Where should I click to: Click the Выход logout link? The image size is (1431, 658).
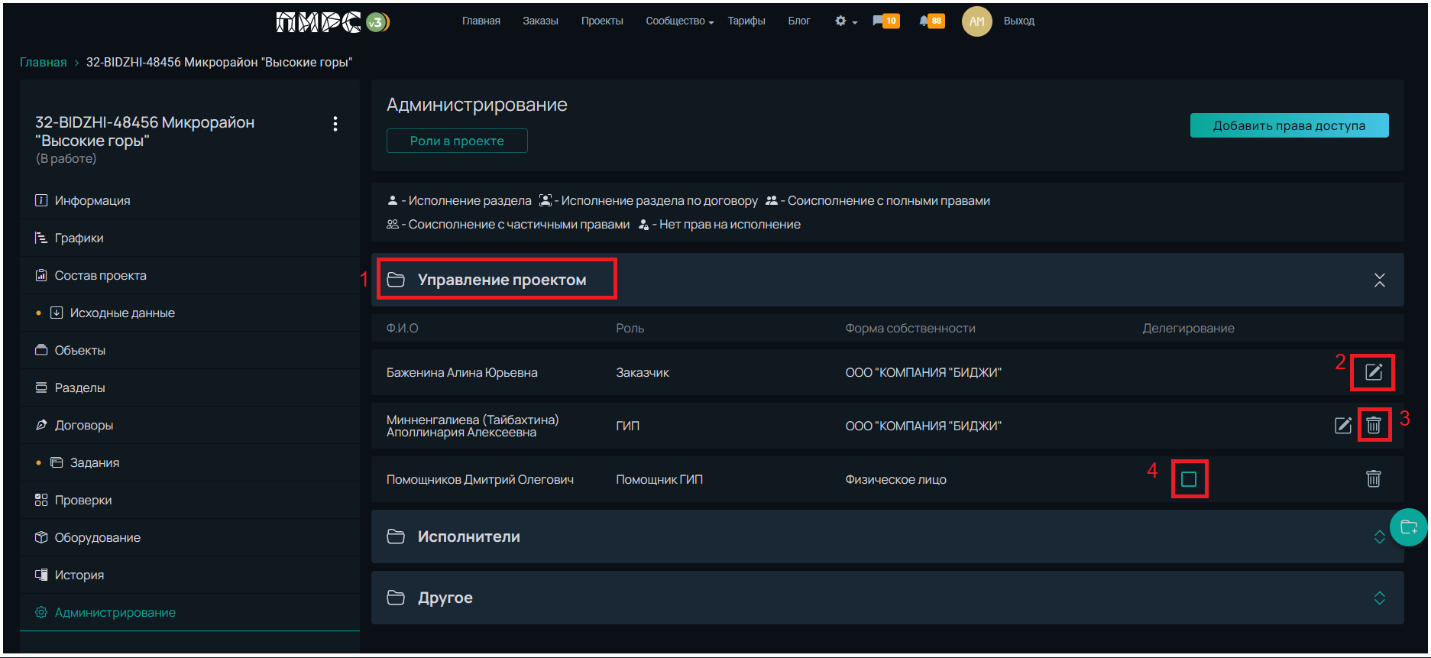(x=1019, y=21)
